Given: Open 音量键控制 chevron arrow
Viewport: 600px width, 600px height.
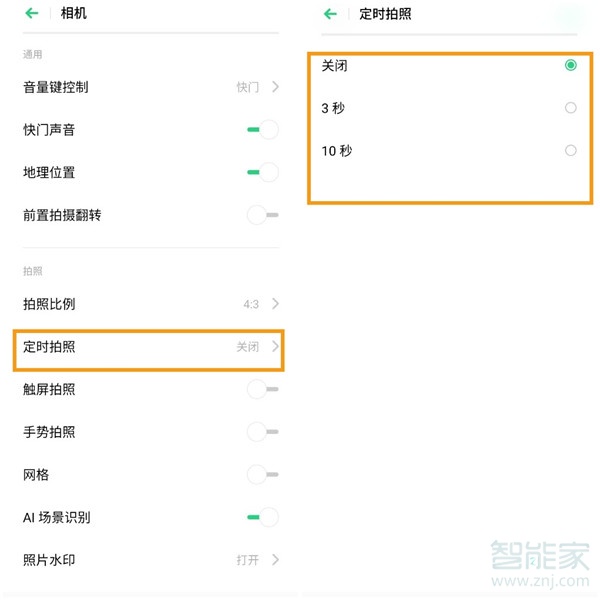Looking at the screenshot, I should coord(275,87).
